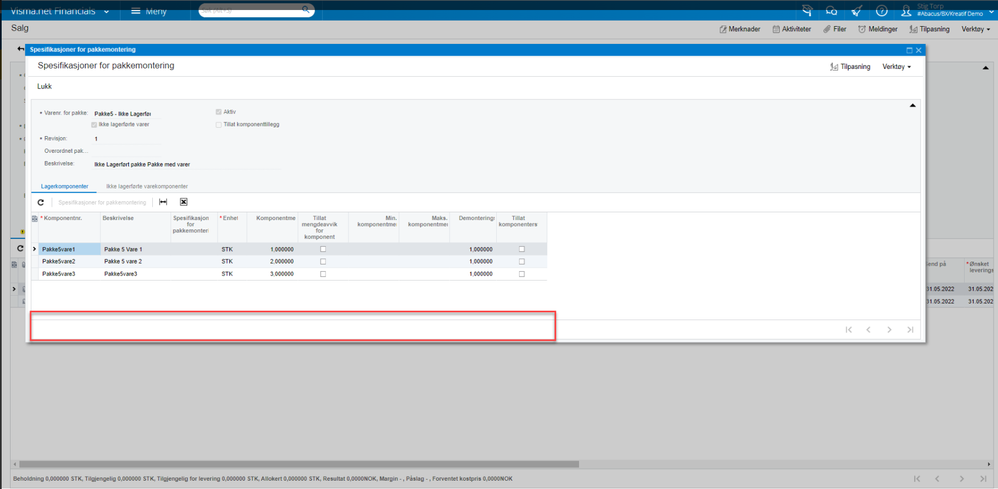
Task: Open the Verktøy dropdown inside the dialog
Action: point(897,66)
